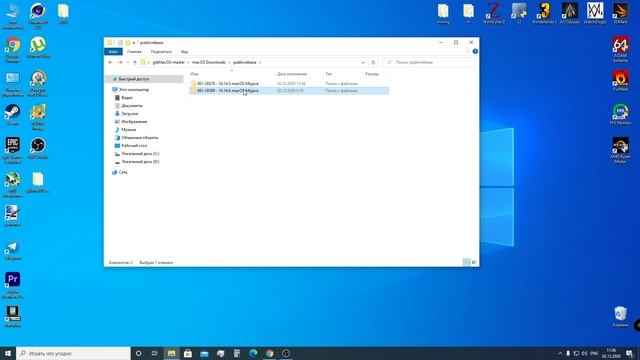Open Microsoft Edge from the taskbar
This screenshot has width=640, height=360.
[x=253, y=353]
